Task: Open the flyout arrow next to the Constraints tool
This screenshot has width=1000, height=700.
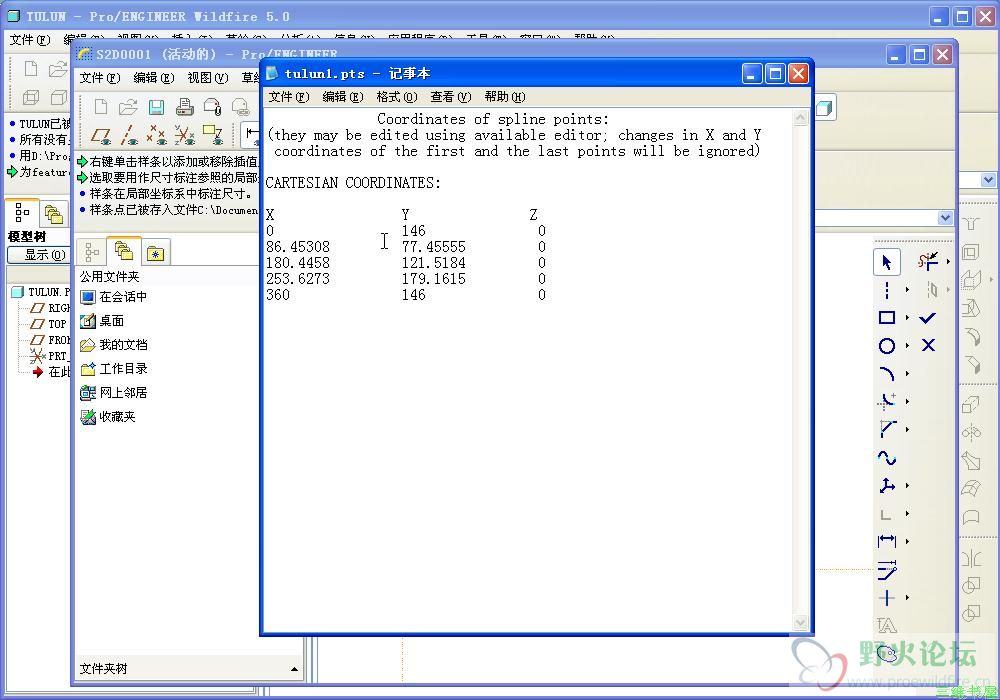Action: pyautogui.click(x=908, y=598)
